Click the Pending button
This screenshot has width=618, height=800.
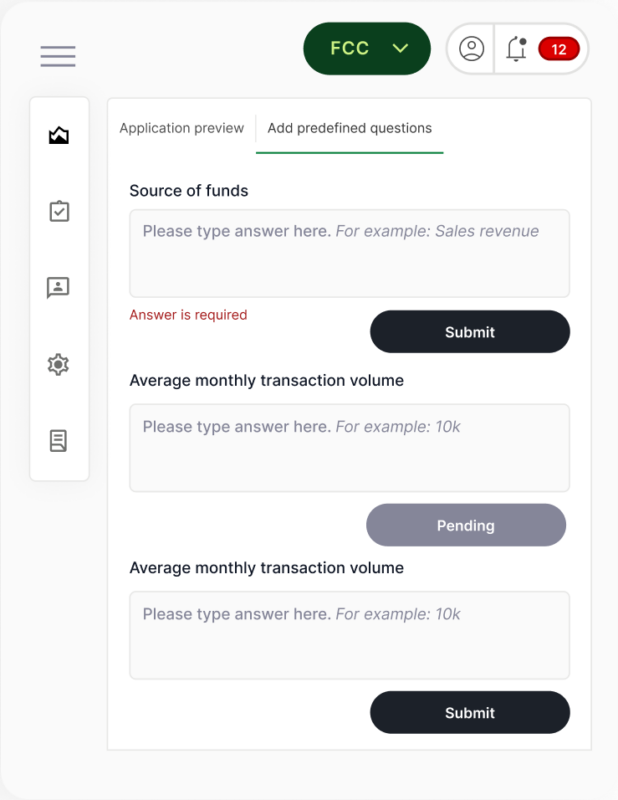[465, 525]
